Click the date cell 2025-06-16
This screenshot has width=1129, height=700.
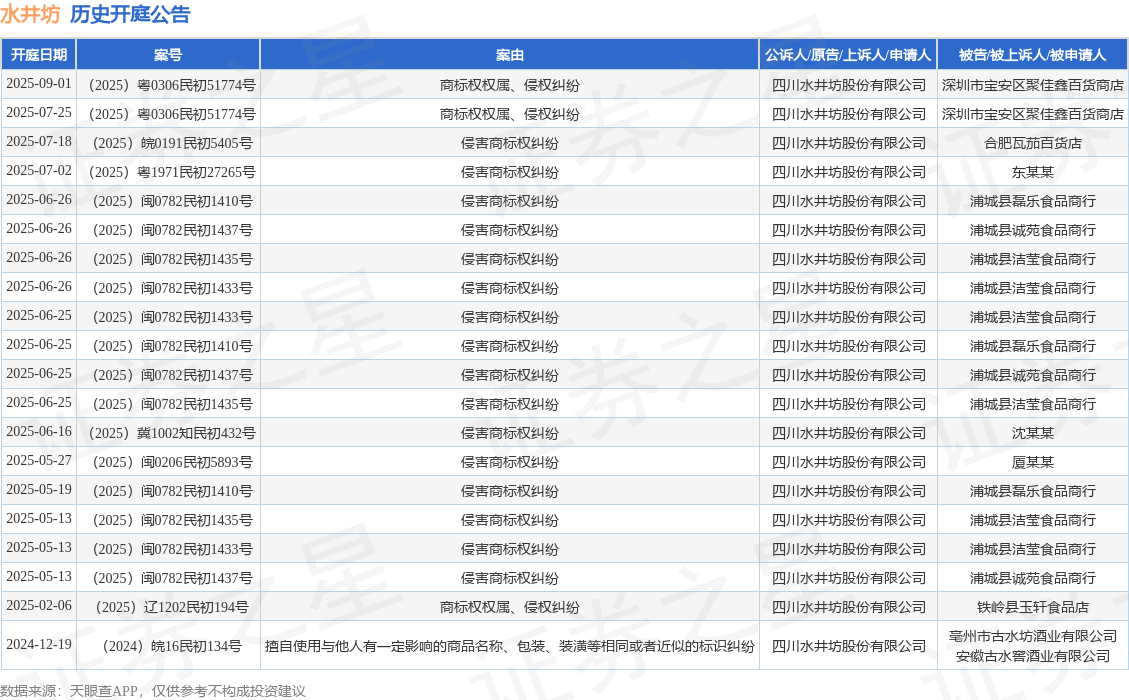point(39,431)
